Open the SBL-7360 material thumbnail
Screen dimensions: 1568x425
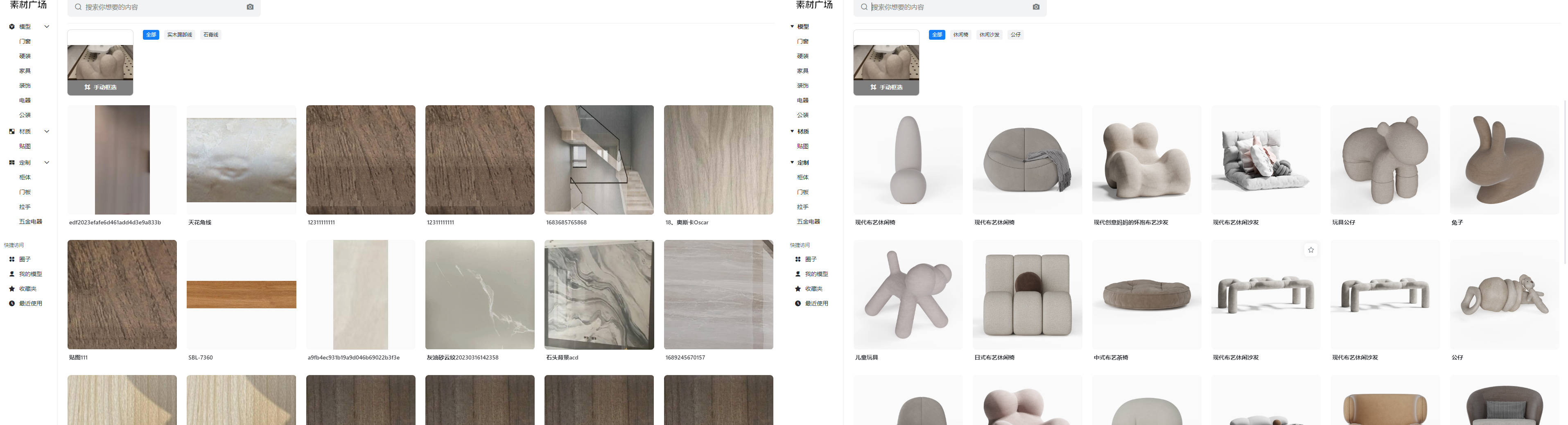point(242,295)
